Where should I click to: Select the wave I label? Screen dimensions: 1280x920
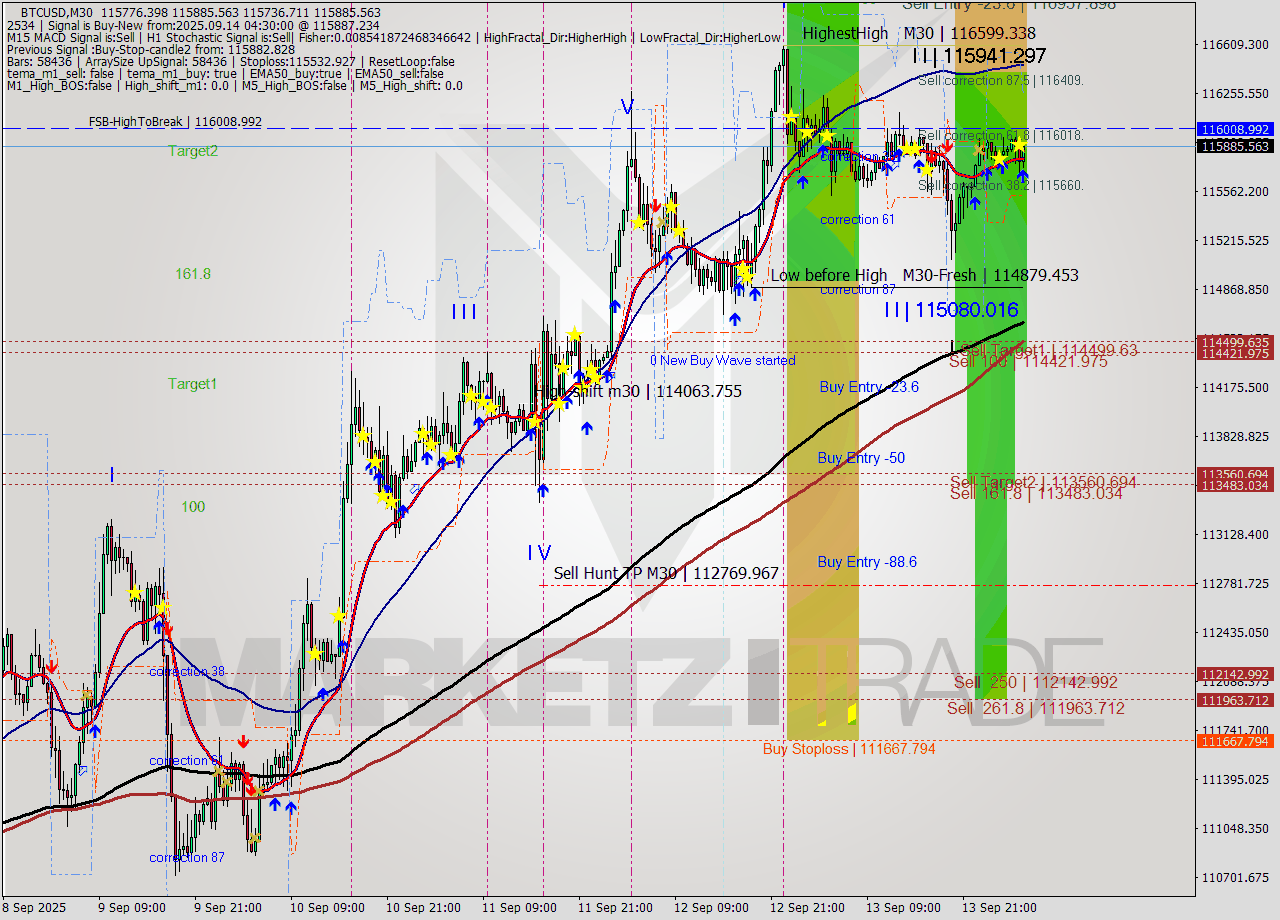(112, 475)
